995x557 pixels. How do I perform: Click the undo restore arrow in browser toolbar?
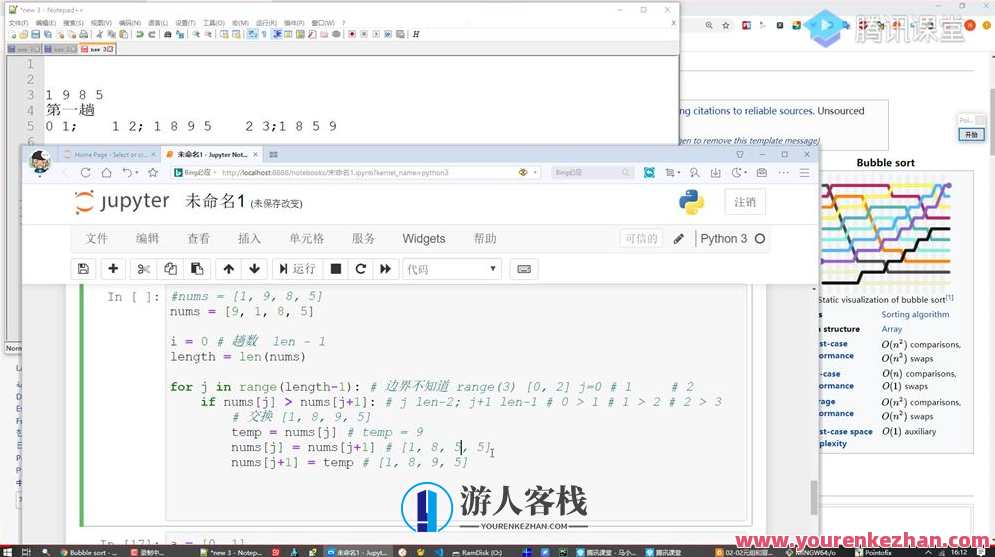(x=127, y=173)
